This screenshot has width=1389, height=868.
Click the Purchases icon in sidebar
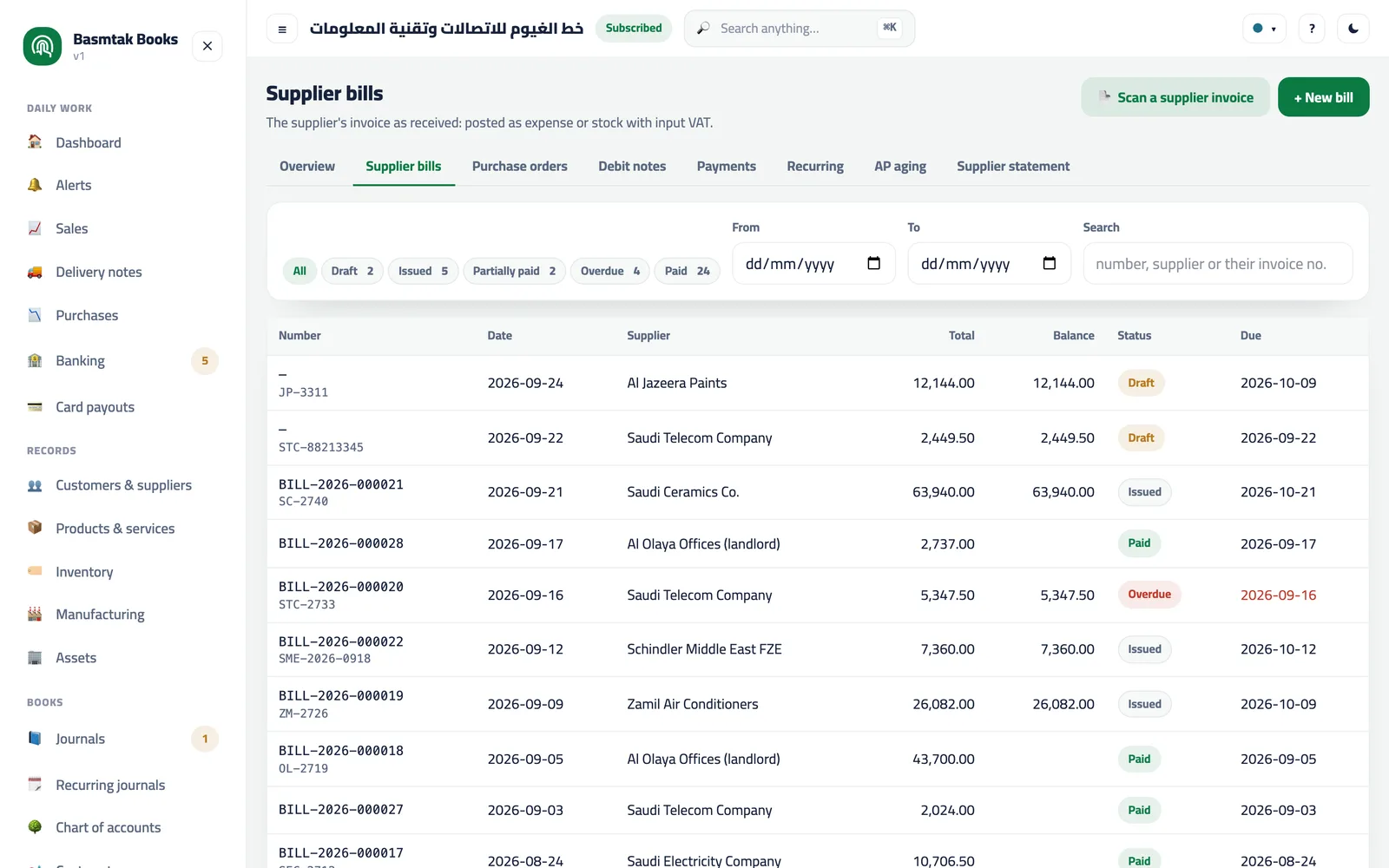point(35,315)
